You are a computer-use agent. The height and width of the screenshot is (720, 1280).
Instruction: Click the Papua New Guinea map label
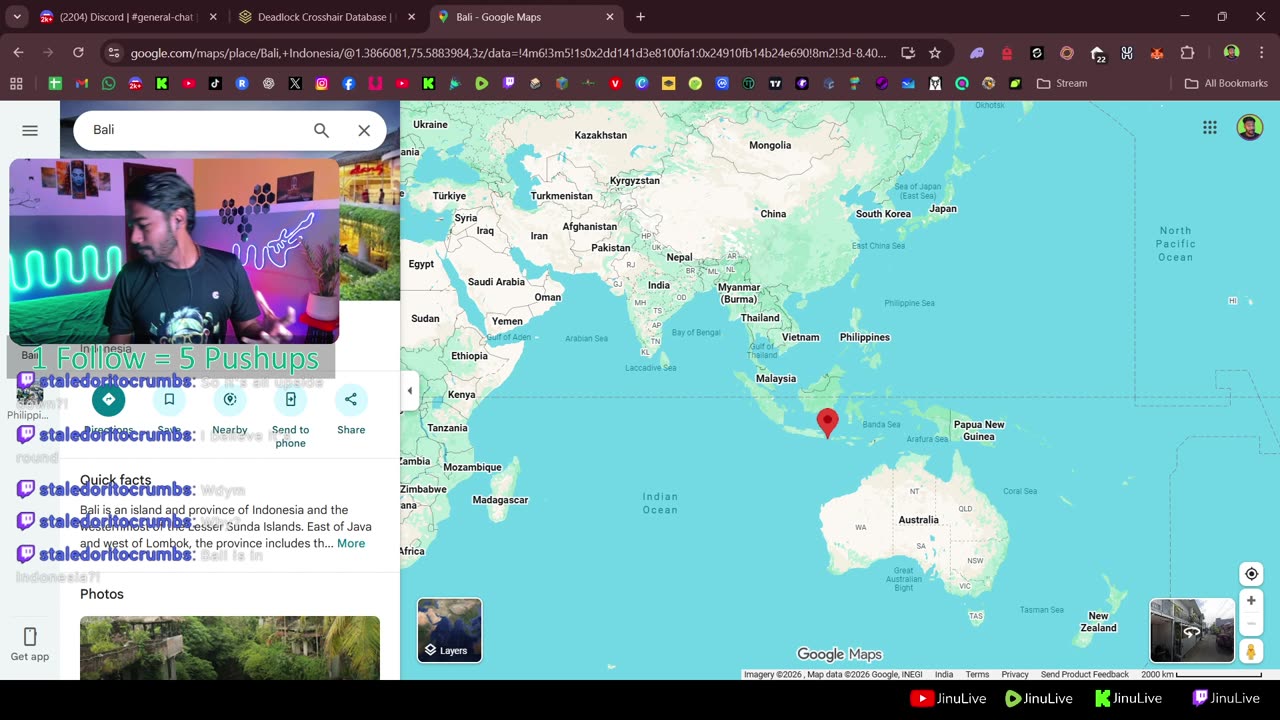(979, 430)
